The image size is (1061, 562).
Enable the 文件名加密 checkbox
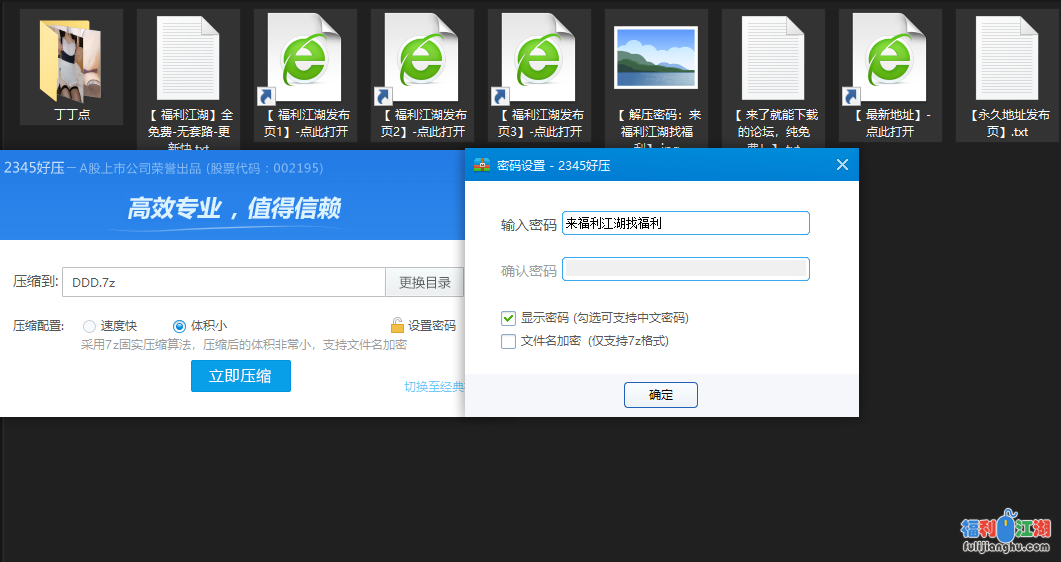pyautogui.click(x=509, y=341)
